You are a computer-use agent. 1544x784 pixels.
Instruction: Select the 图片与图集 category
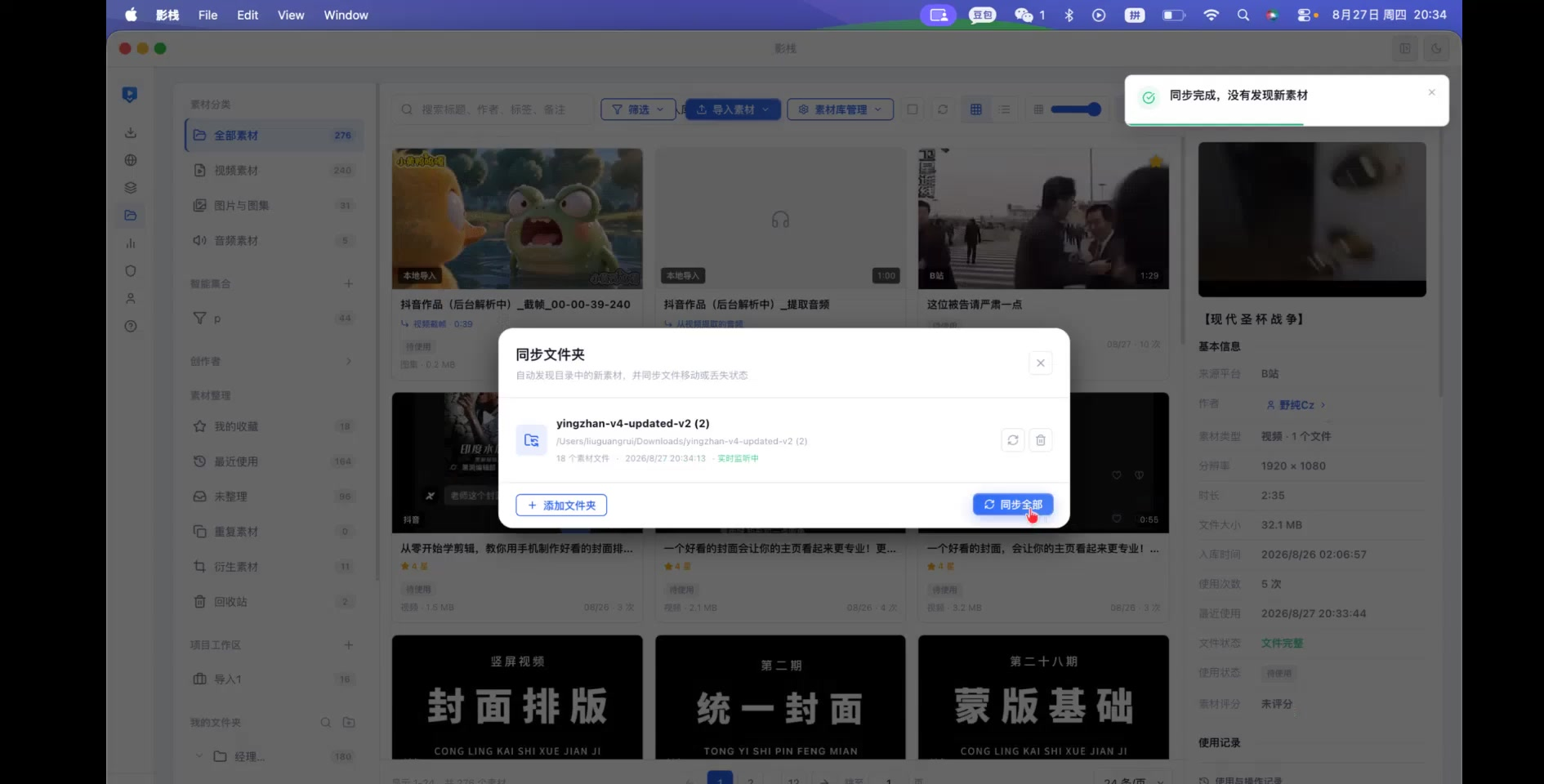pyautogui.click(x=274, y=206)
